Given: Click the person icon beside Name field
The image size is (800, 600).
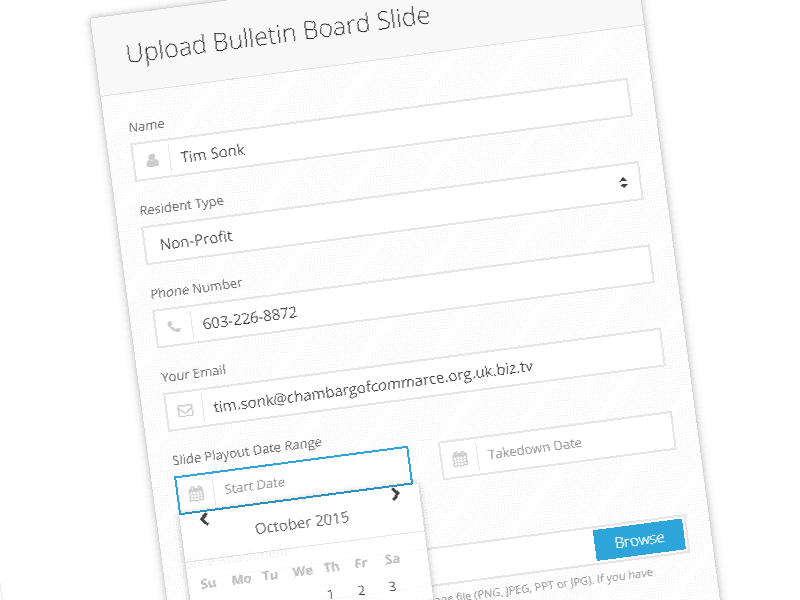Looking at the screenshot, I should coord(152,160).
